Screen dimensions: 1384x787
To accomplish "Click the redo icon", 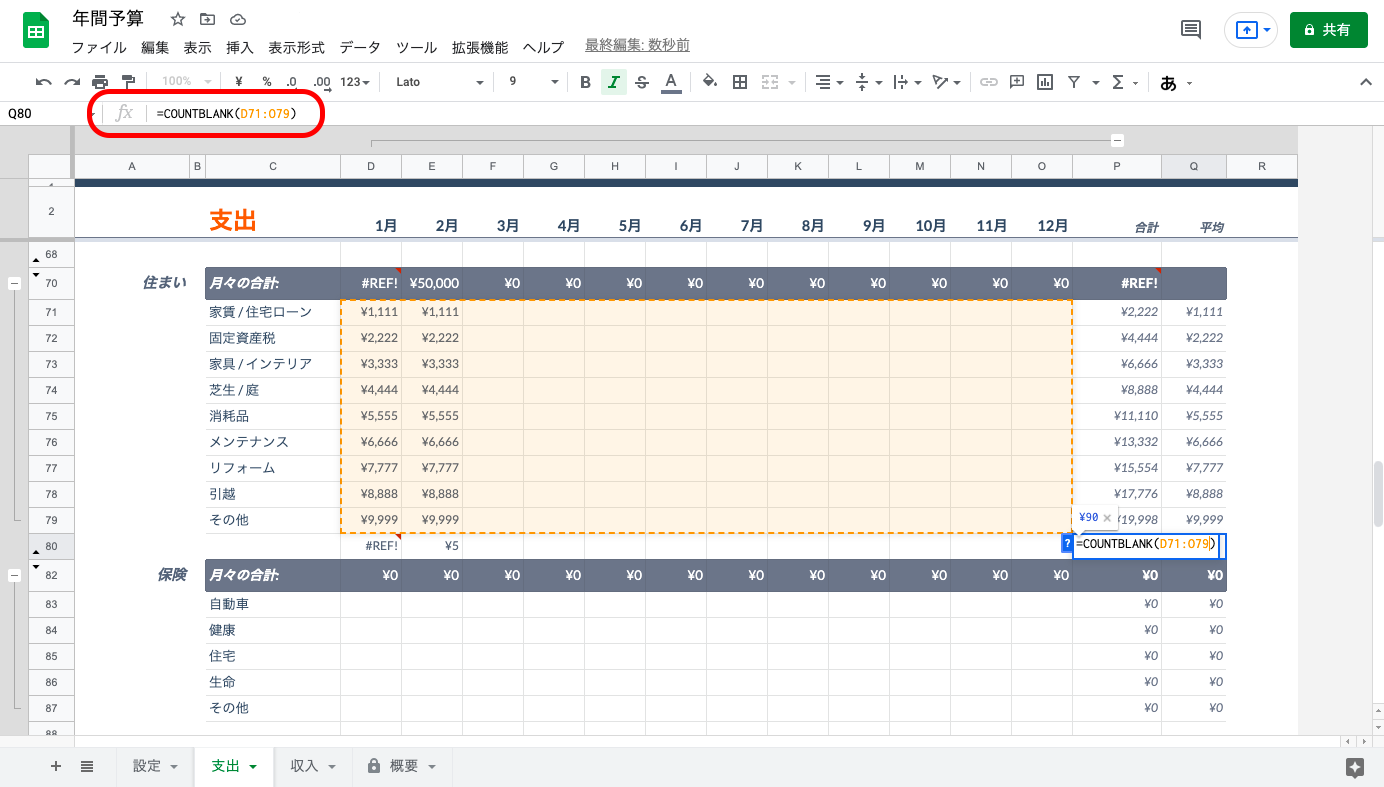I will [72, 82].
